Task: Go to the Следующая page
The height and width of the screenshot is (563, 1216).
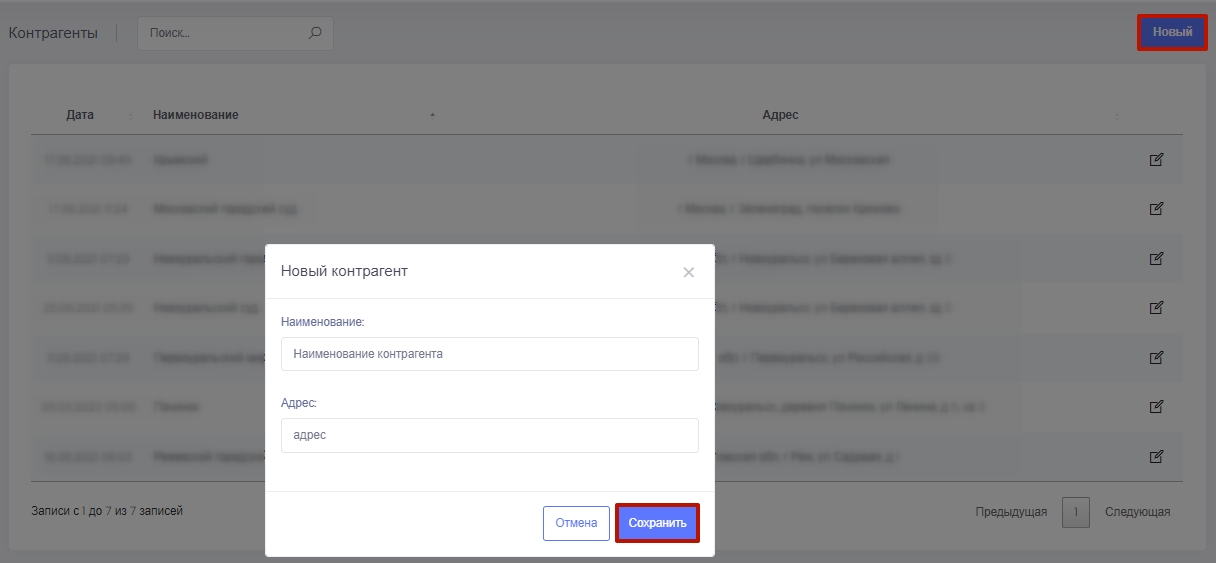Action: point(1137,512)
